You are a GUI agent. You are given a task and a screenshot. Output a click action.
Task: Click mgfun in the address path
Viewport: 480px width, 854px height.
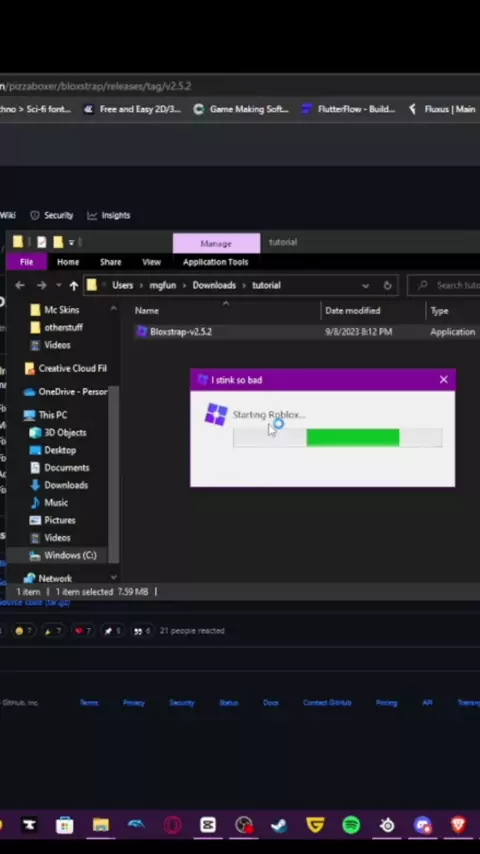162,285
